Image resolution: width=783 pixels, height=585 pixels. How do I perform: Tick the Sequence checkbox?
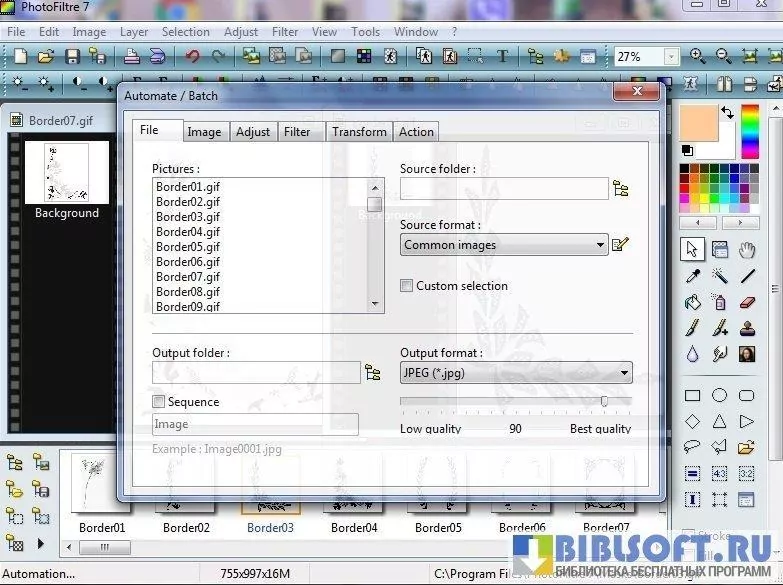pyautogui.click(x=159, y=402)
